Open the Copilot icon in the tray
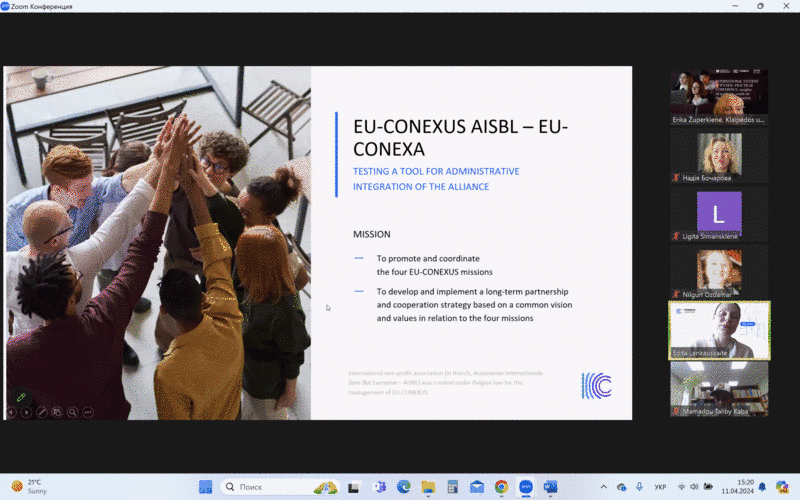 click(x=782, y=487)
